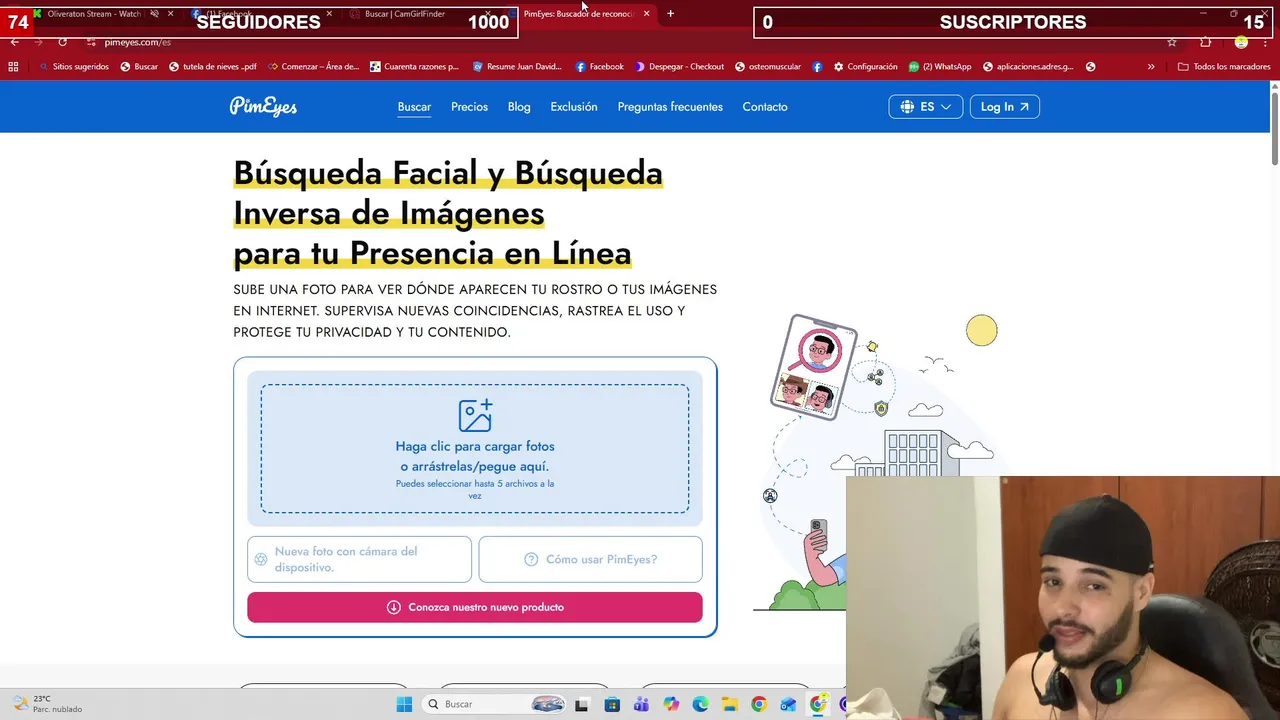Open the Blog page
1280x720 pixels.
coord(519,107)
